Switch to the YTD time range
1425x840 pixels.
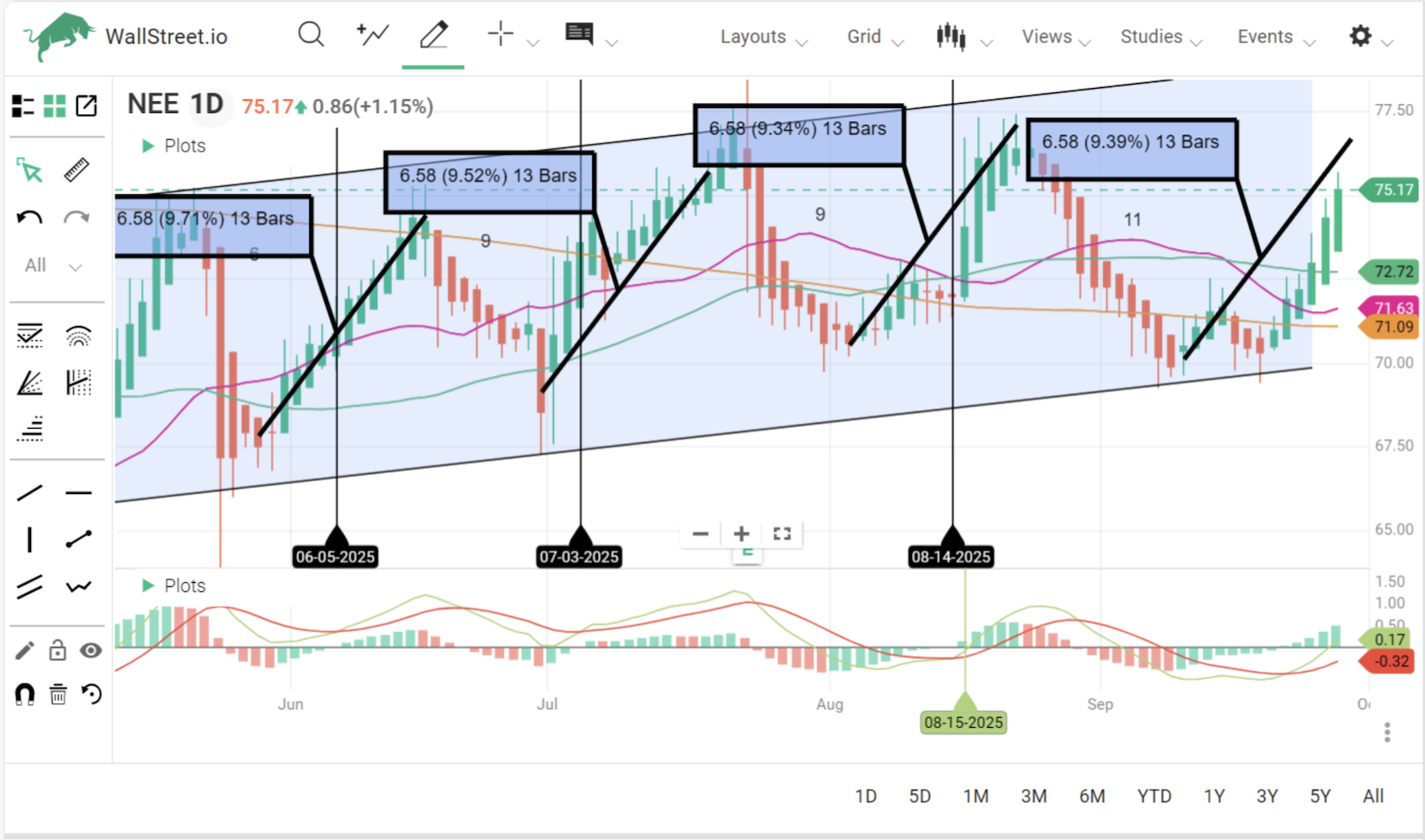click(1154, 796)
